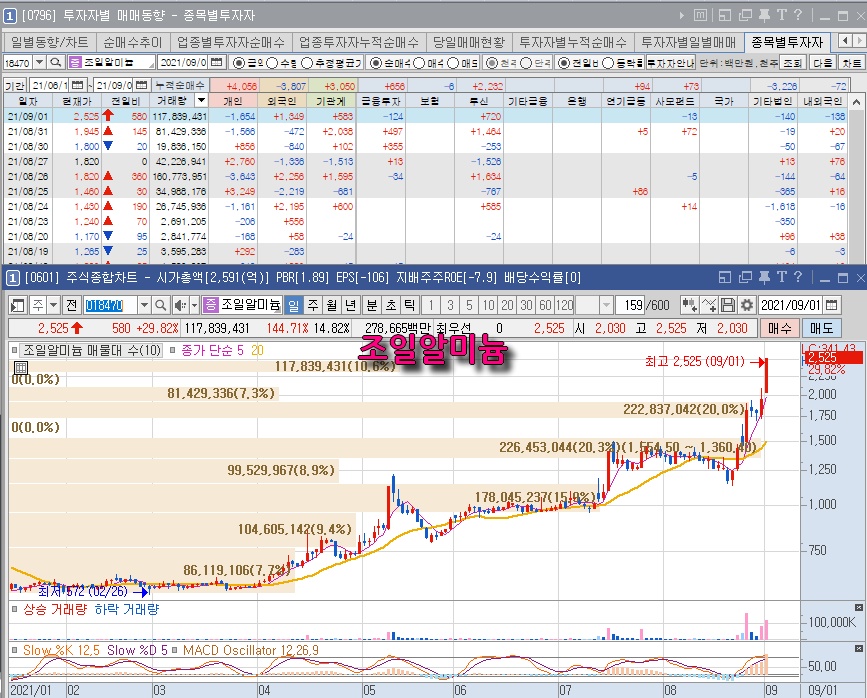
Task: Open chart settings gear icon
Action: [x=746, y=305]
